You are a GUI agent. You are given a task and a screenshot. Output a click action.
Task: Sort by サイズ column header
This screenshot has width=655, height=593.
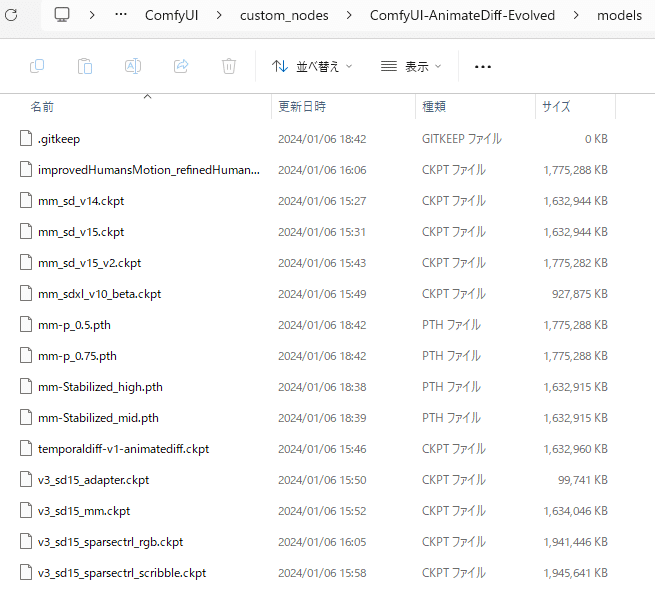pyautogui.click(x=556, y=107)
